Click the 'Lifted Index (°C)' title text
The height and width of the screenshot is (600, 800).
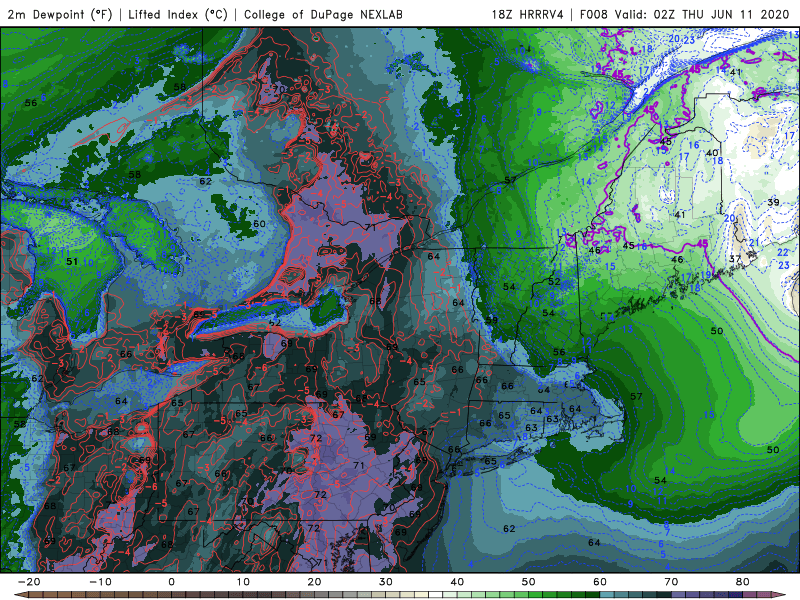(178, 14)
